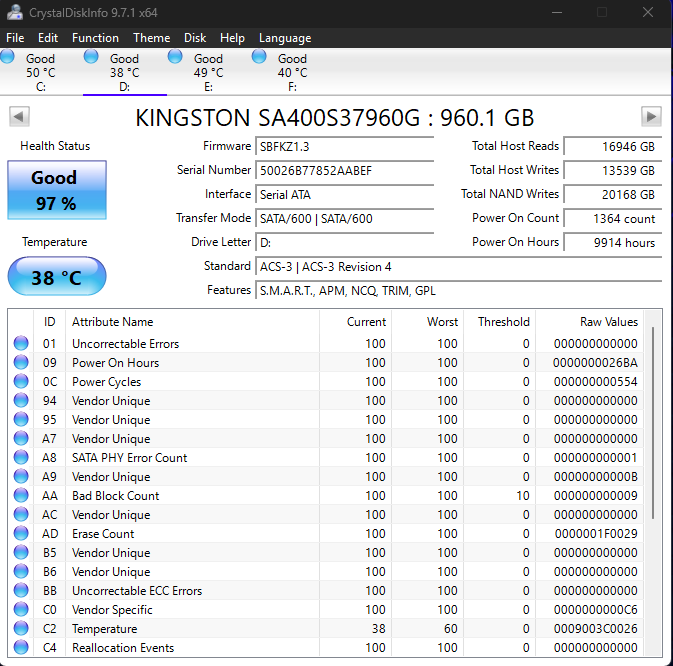Click the Current column header
The image size is (673, 666).
[355, 322]
